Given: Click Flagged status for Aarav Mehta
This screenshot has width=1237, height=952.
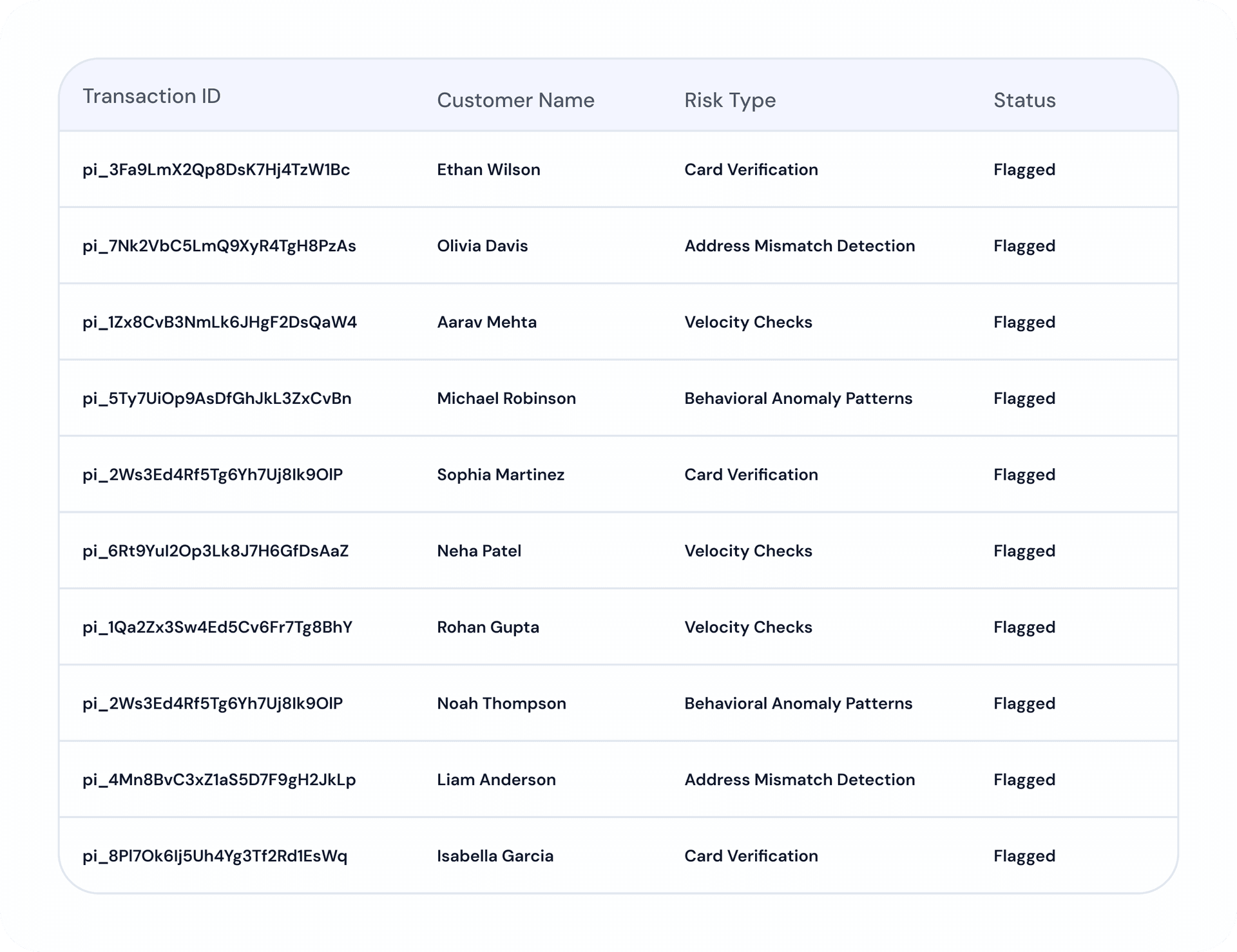Looking at the screenshot, I should 1024,322.
